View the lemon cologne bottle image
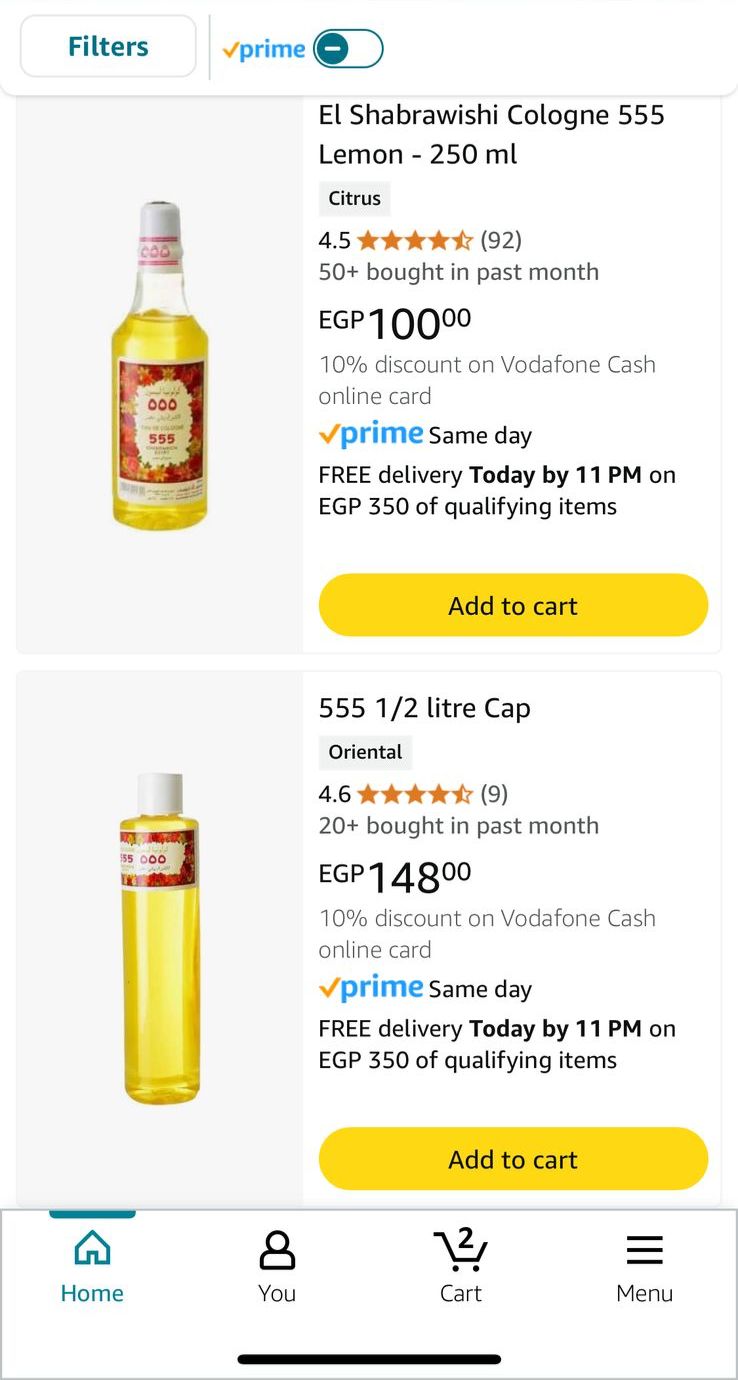The width and height of the screenshot is (738, 1380). (x=160, y=365)
